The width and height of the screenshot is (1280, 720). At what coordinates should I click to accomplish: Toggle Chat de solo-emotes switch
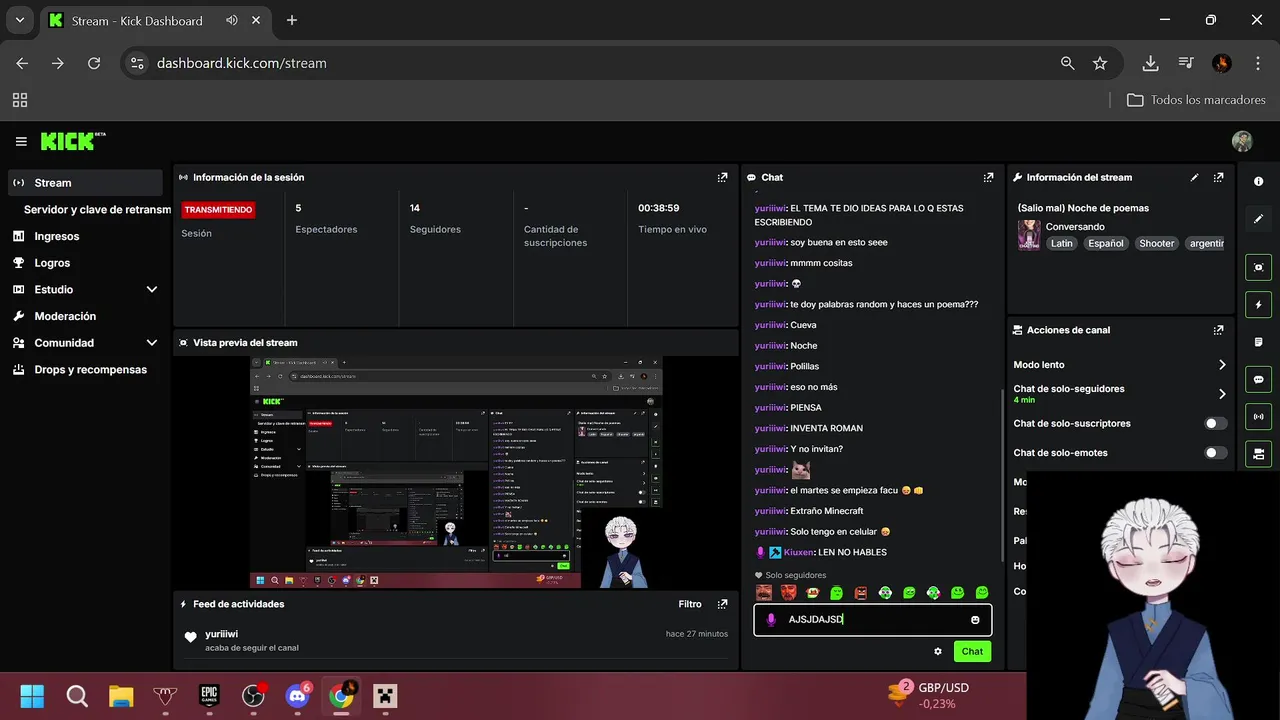point(1215,452)
